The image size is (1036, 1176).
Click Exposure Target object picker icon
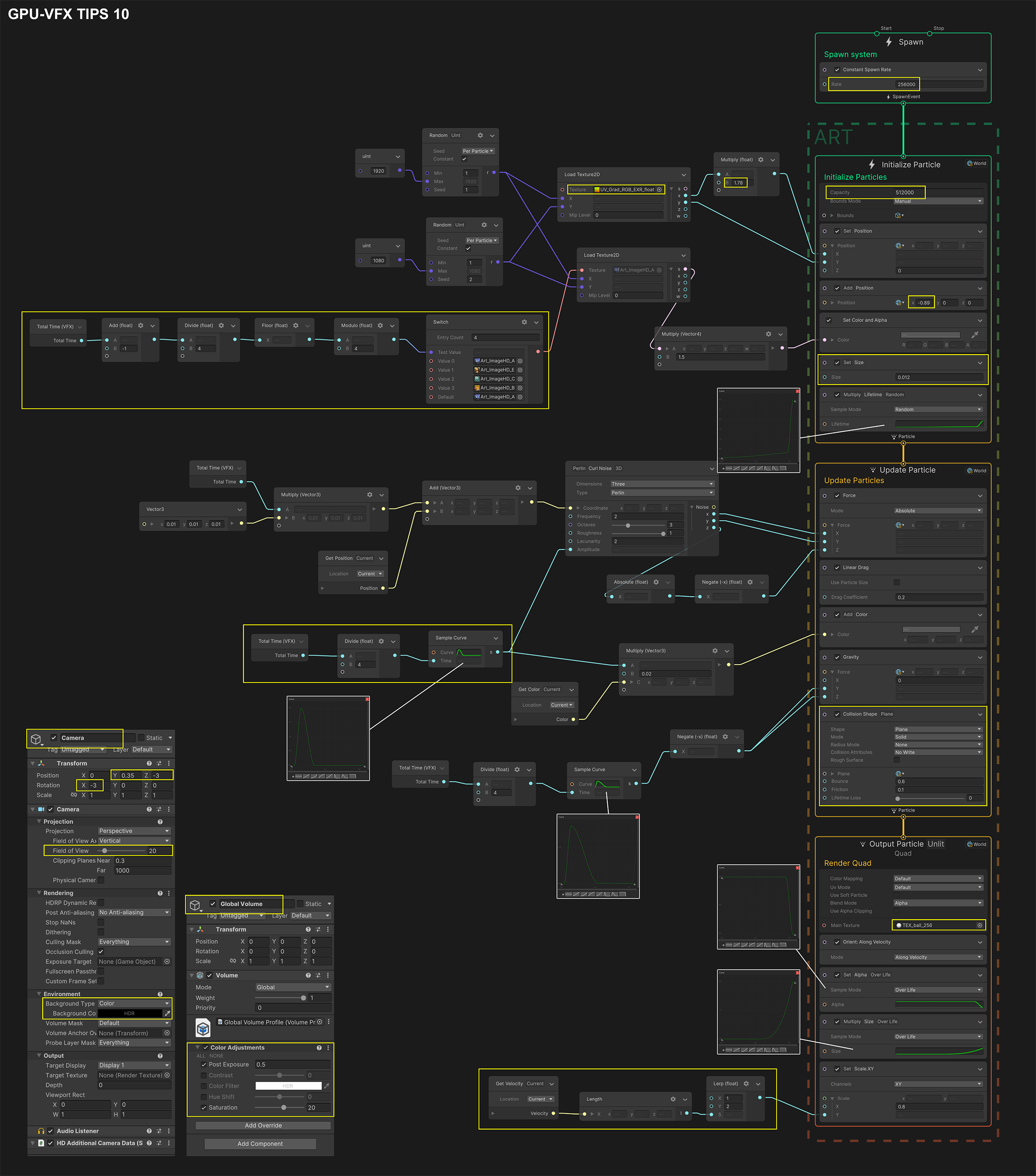coord(167,961)
